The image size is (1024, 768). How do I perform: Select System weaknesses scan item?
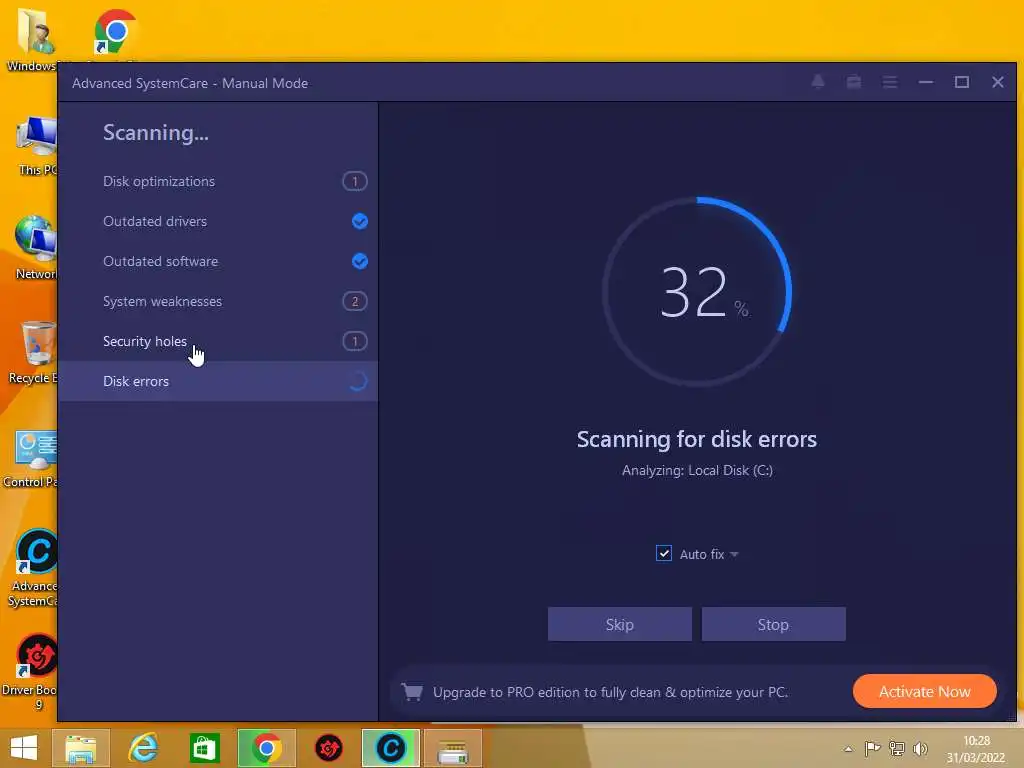coord(217,301)
